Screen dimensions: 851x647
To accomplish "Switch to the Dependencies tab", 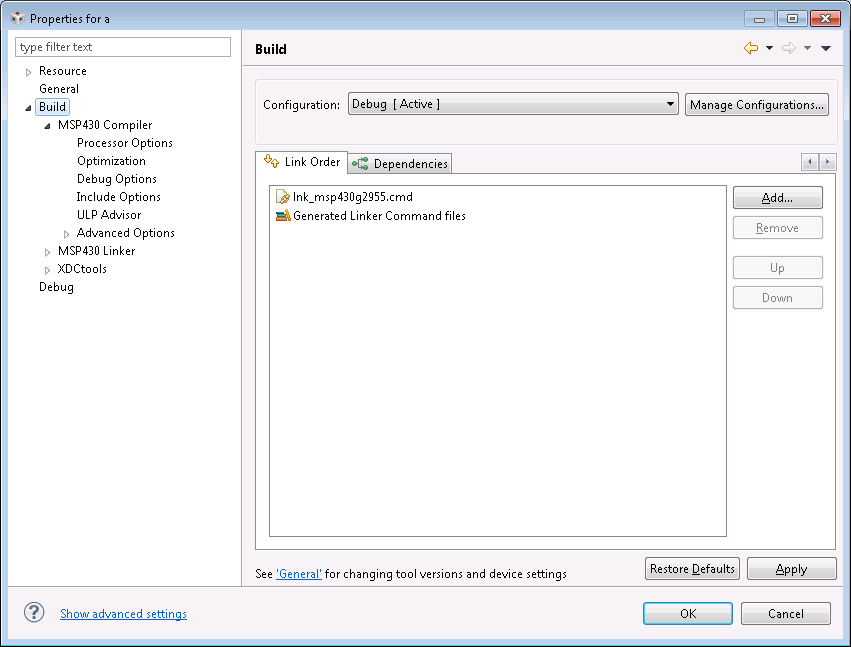I will coord(400,163).
